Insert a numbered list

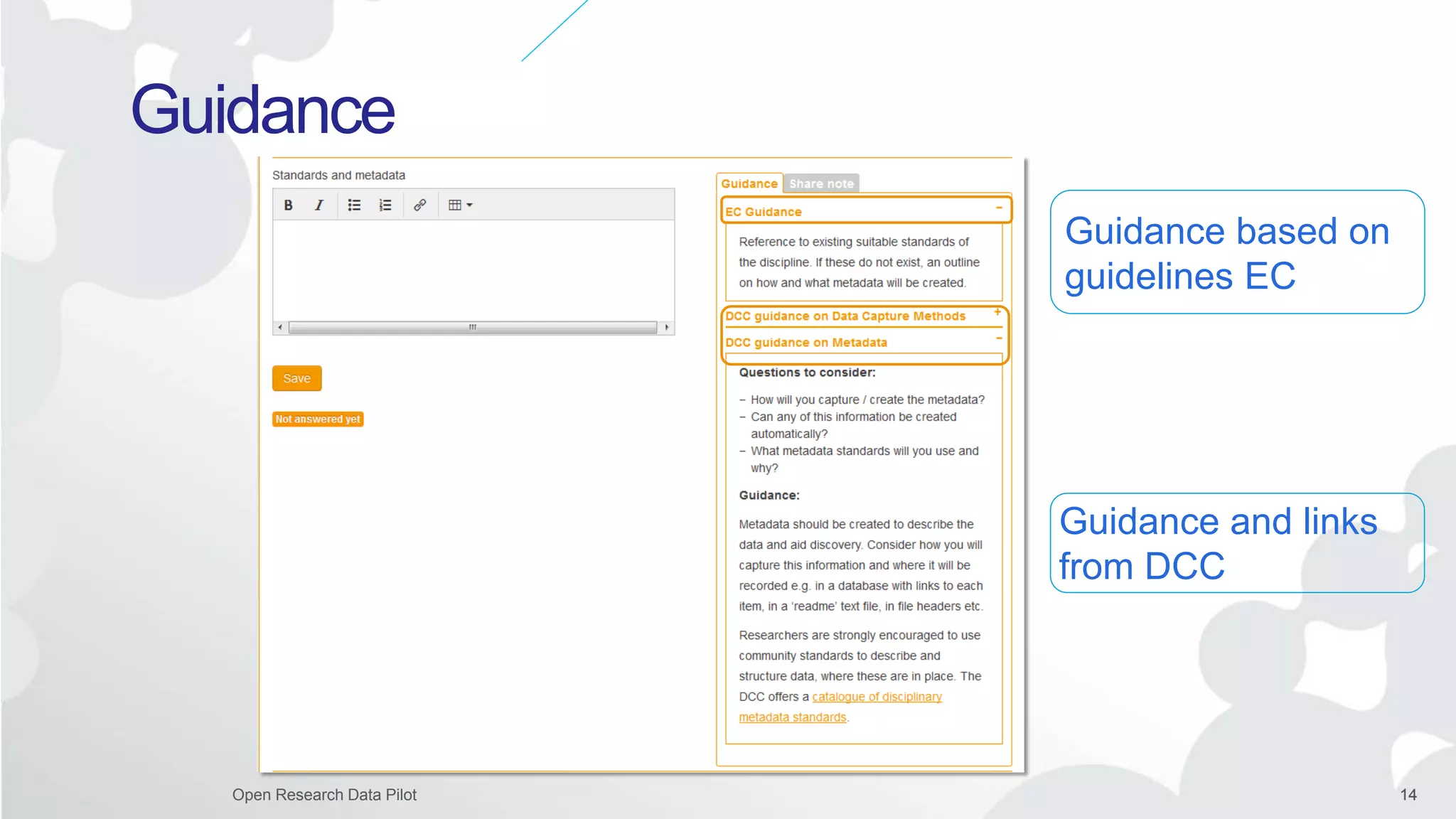(x=385, y=205)
